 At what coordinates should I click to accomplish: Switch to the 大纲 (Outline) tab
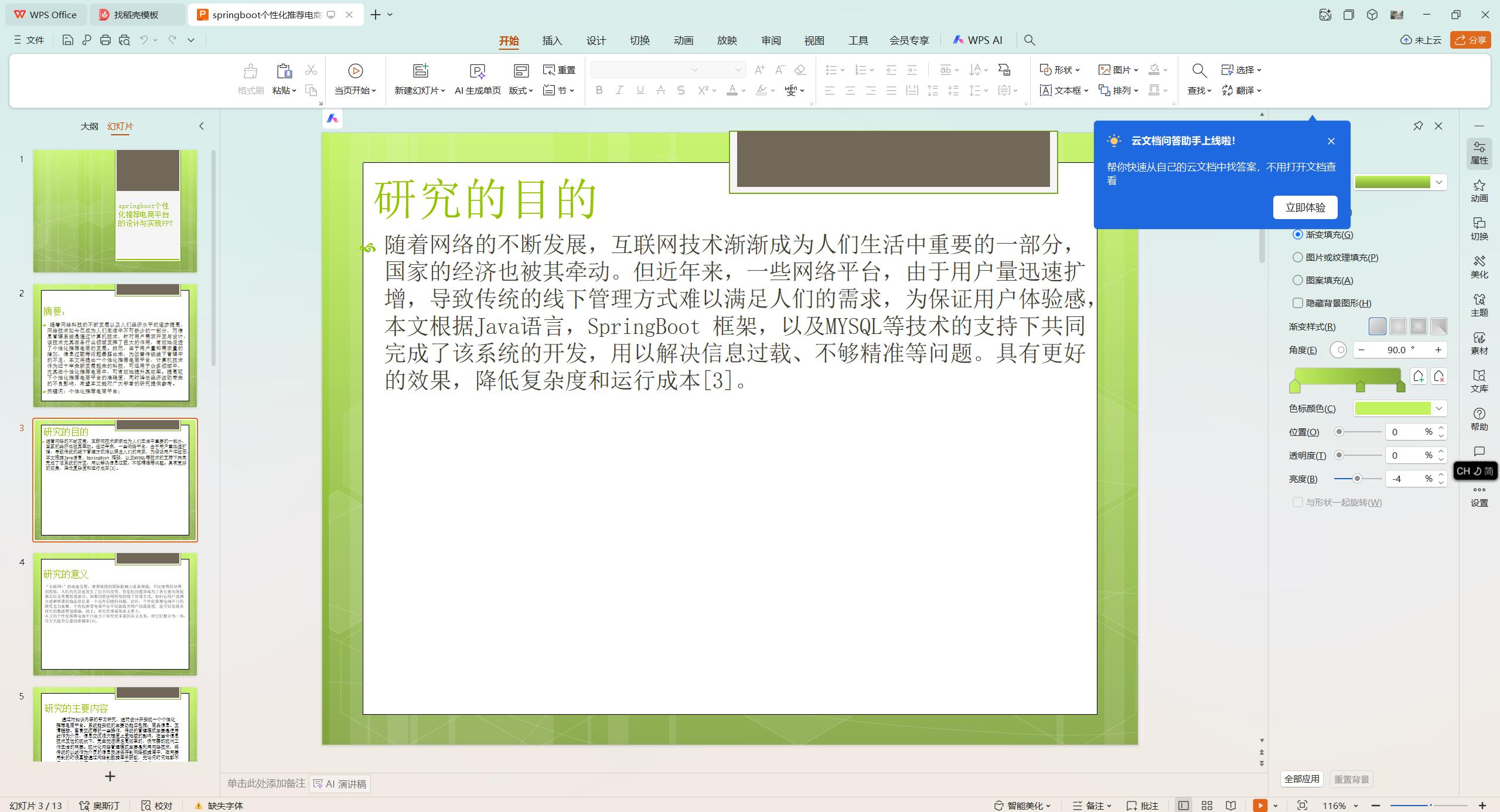89,126
